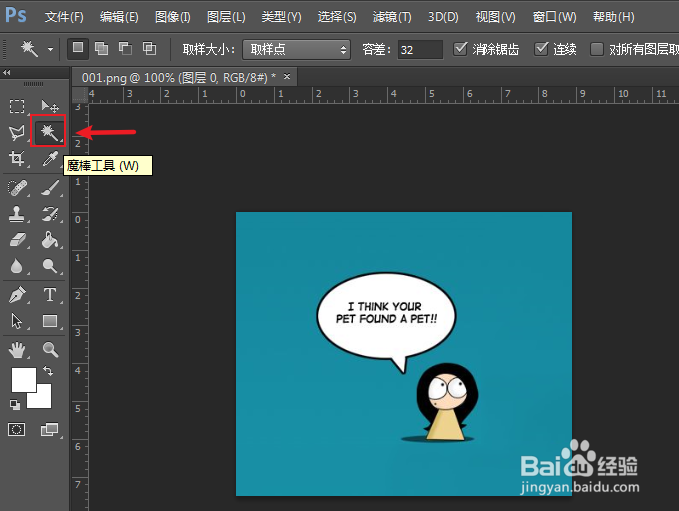Open the 取样大小 sample size dropdown
Image resolution: width=679 pixels, height=511 pixels.
pos(297,49)
